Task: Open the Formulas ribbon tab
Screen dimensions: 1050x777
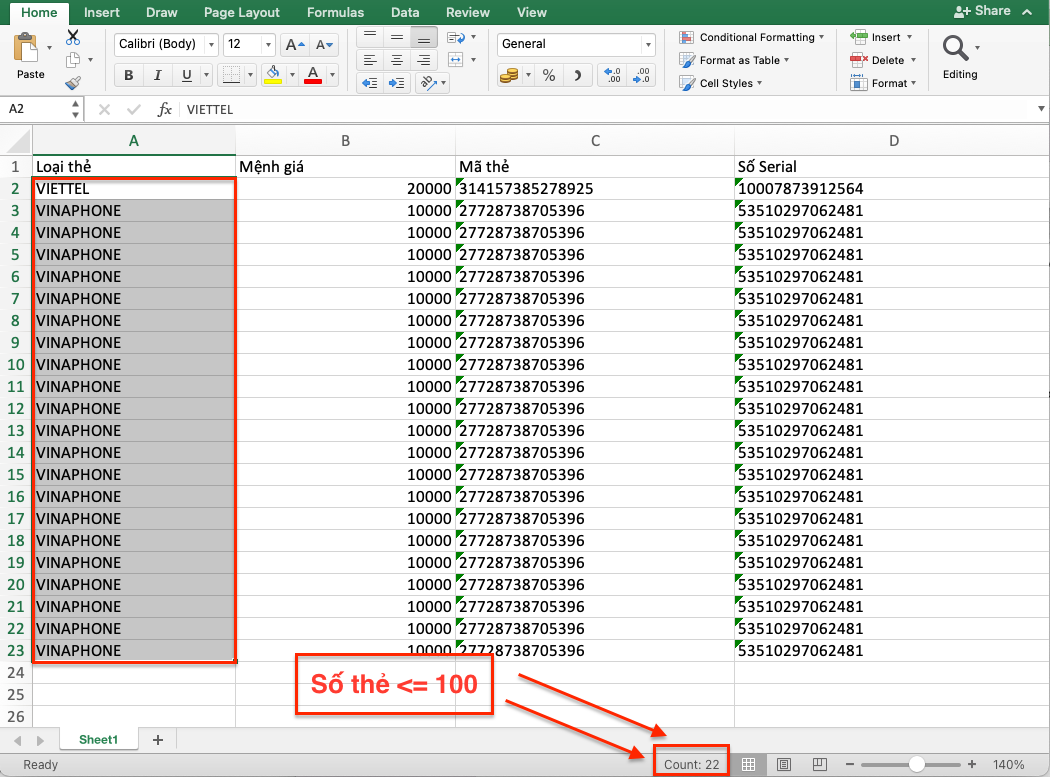Action: pos(335,13)
